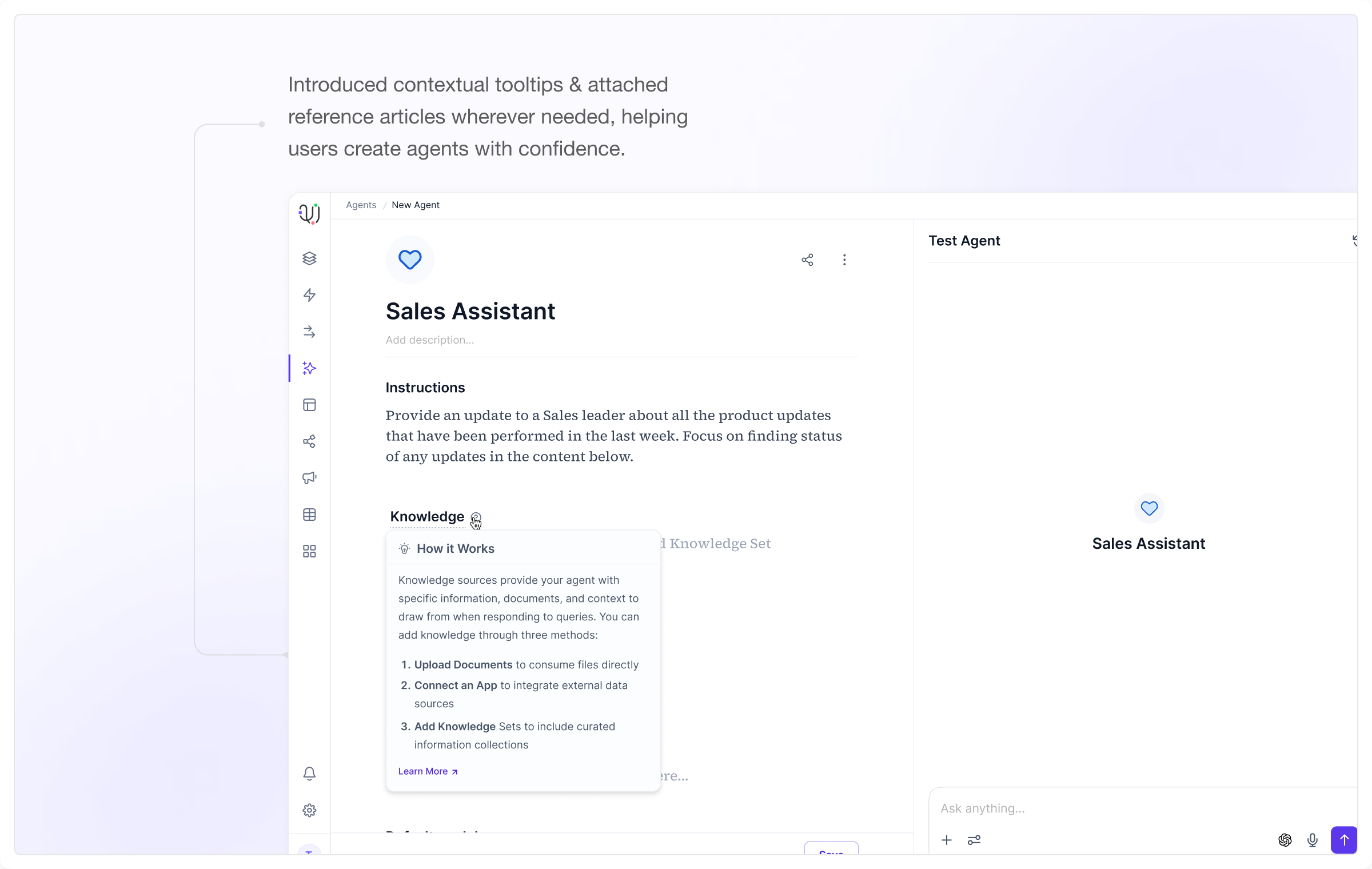The width and height of the screenshot is (1372, 869).
Task: Click Sales Assistant name in Test Agent panel
Action: pyautogui.click(x=1148, y=543)
